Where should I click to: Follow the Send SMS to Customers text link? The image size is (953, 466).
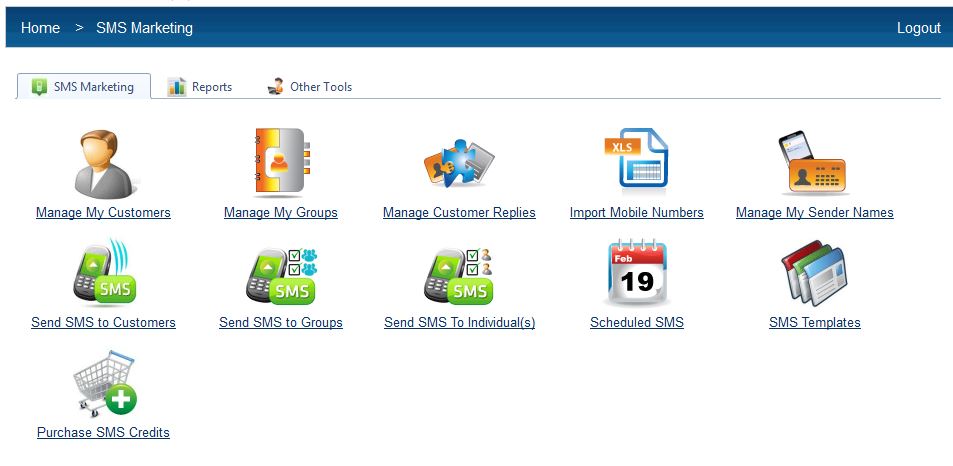[x=103, y=323]
